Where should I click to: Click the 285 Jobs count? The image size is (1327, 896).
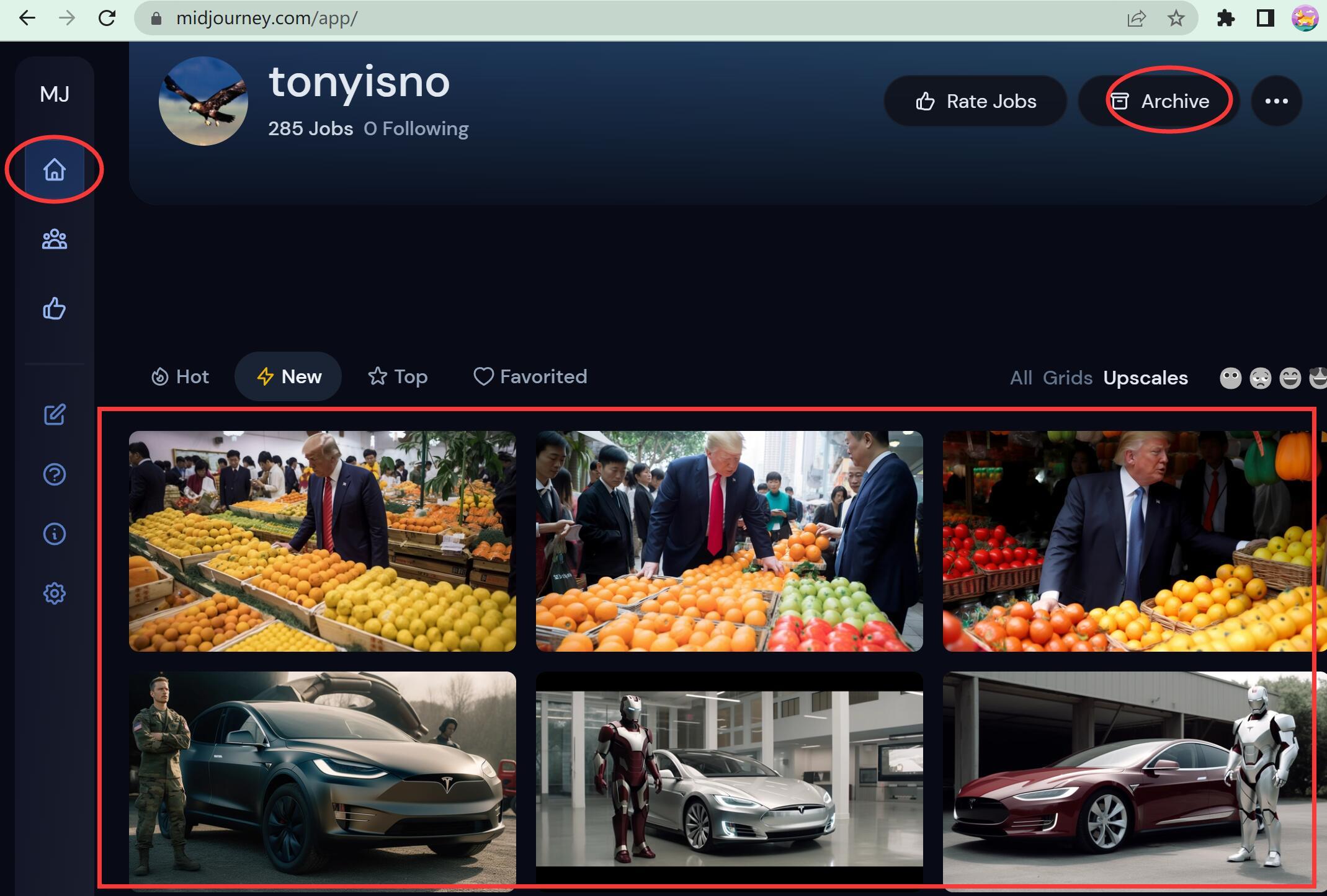pos(310,128)
